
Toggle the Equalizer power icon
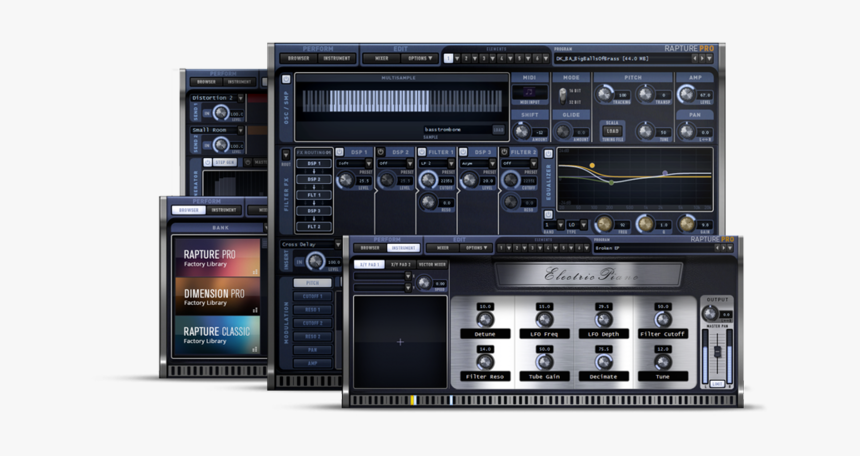click(548, 154)
